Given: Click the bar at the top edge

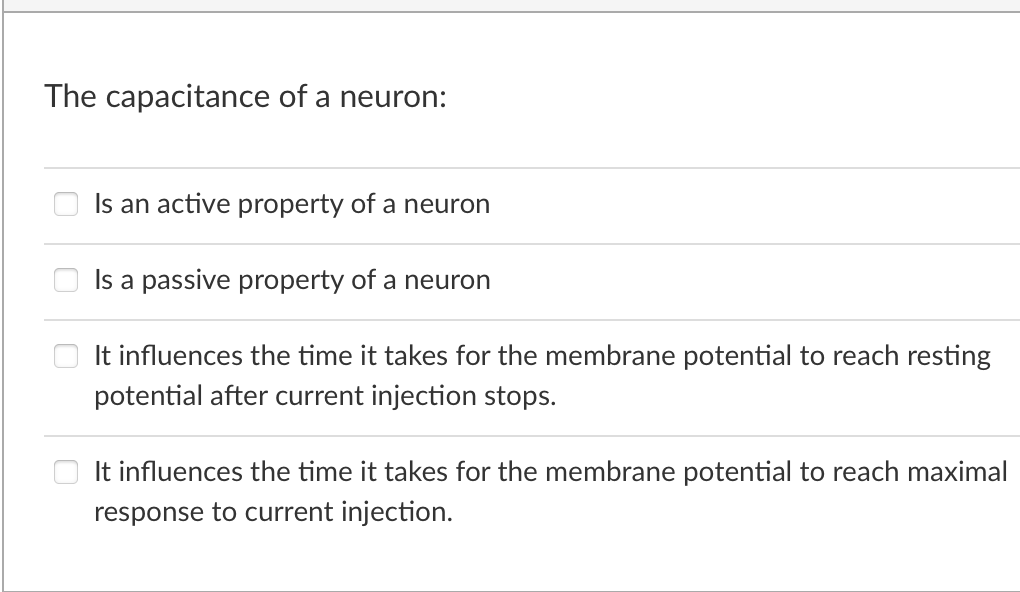Looking at the screenshot, I should click(x=510, y=5).
